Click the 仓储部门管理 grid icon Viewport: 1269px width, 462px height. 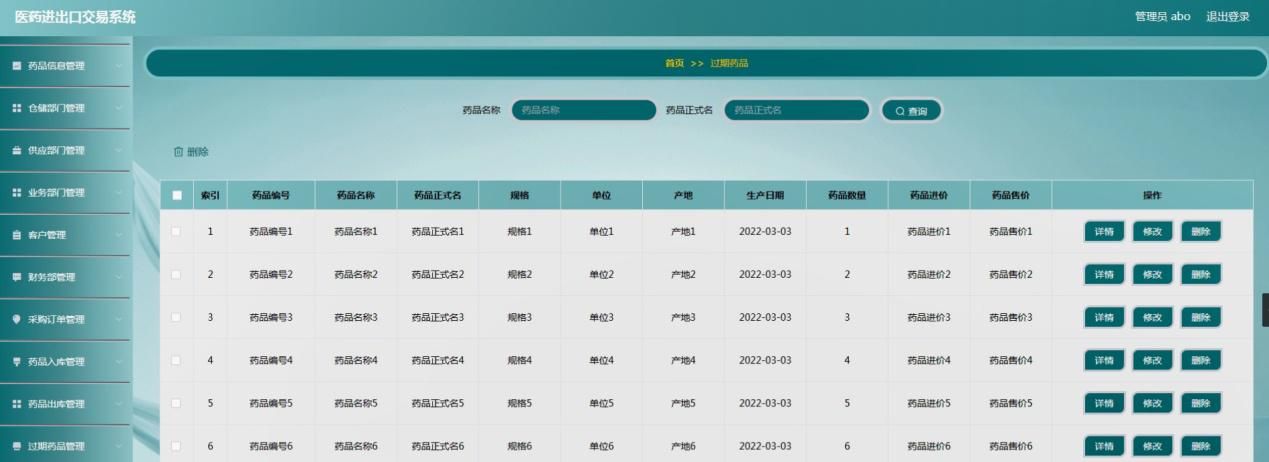(17, 108)
